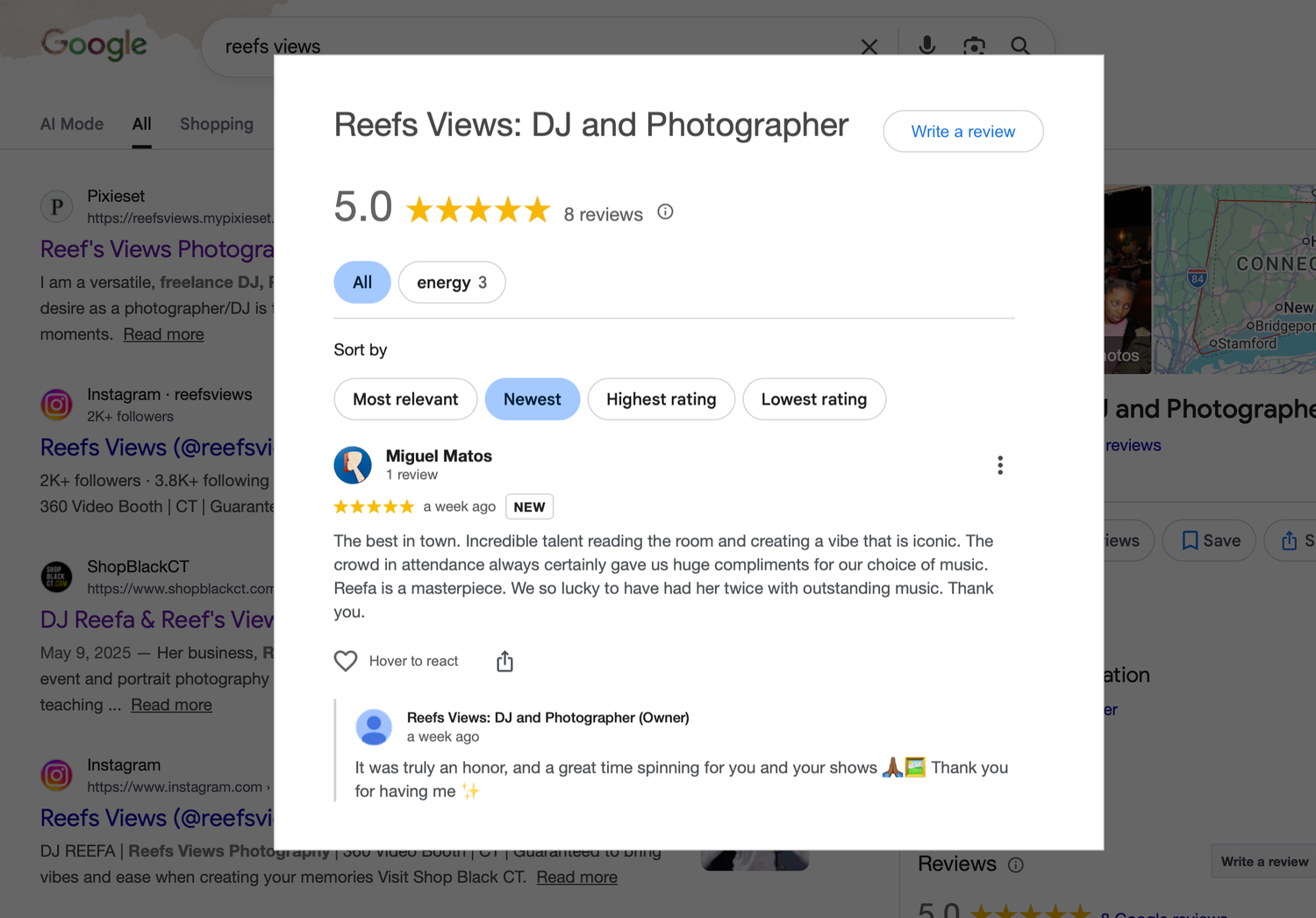This screenshot has width=1316, height=918.
Task: Sort reviews by Newest
Action: tap(533, 399)
